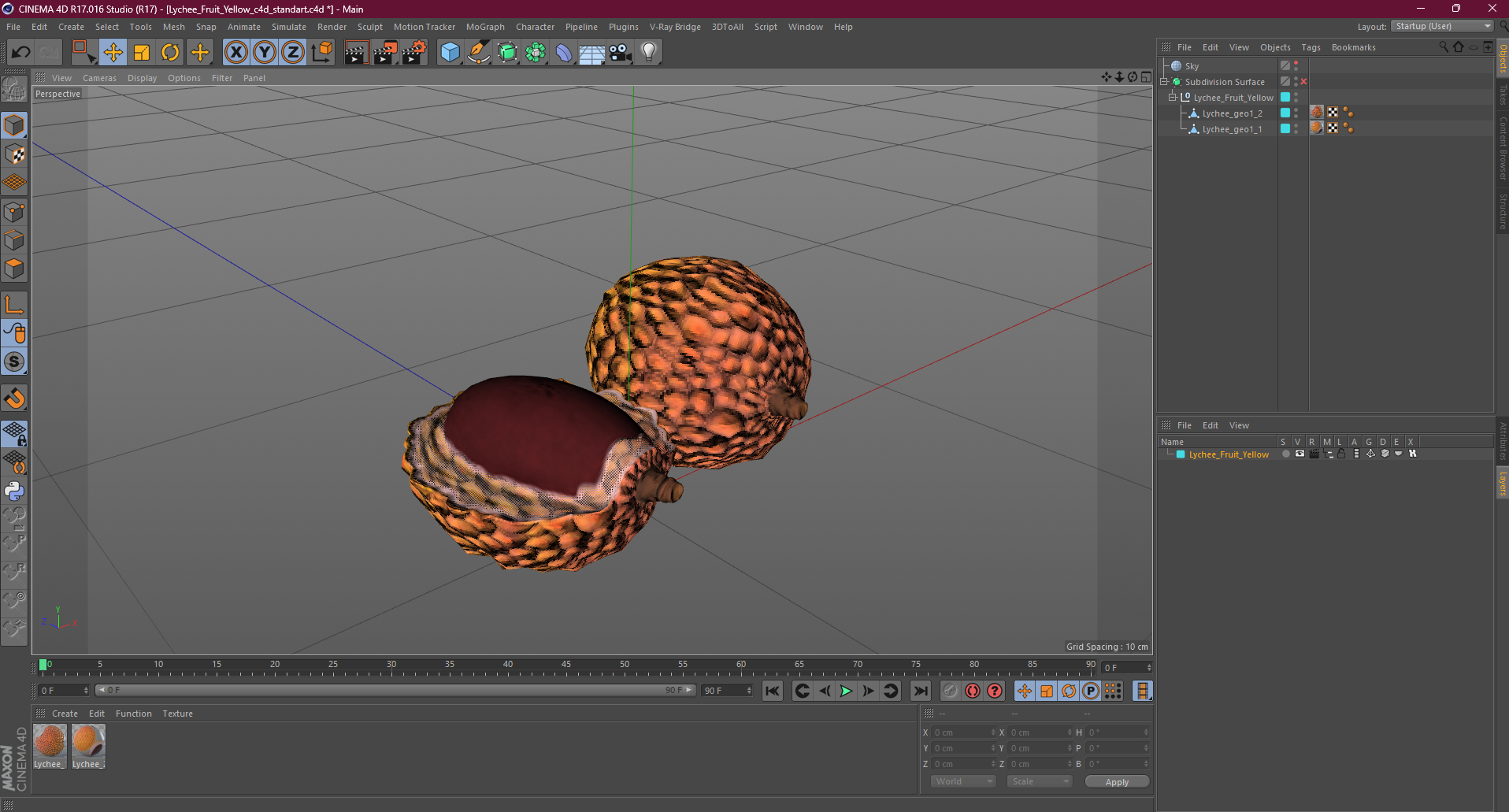Select Lychee_geo1_2 in object tree
This screenshot has height=812, width=1509.
click(1232, 113)
